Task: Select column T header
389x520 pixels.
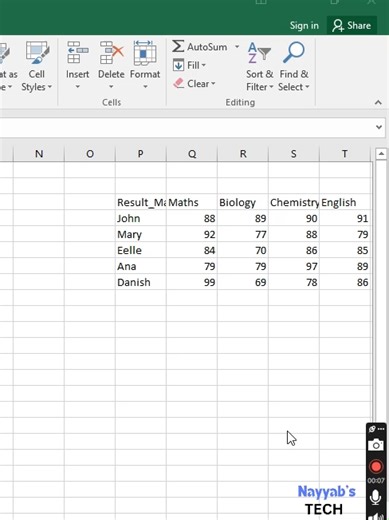Action: [x=345, y=154]
